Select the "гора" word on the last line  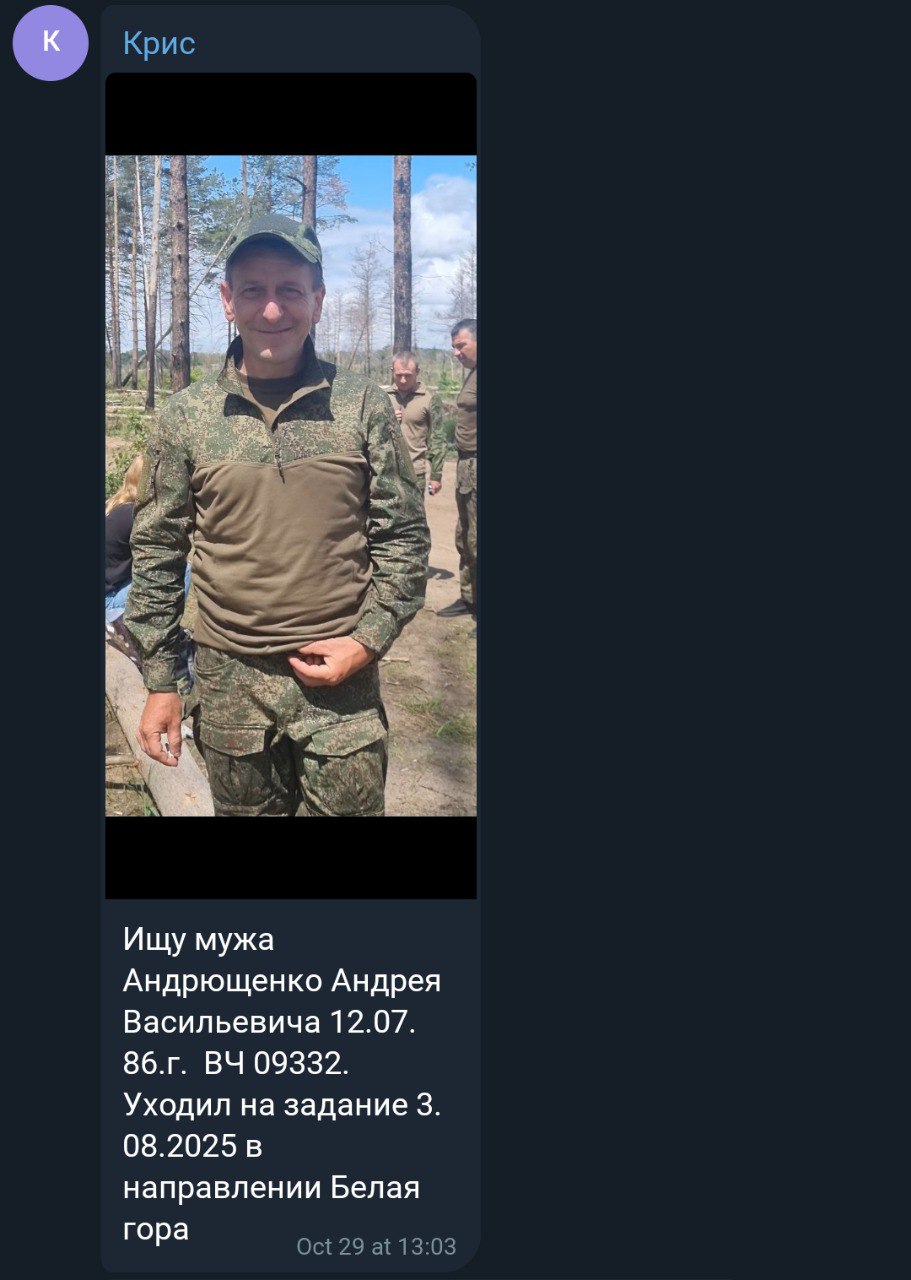point(156,1231)
